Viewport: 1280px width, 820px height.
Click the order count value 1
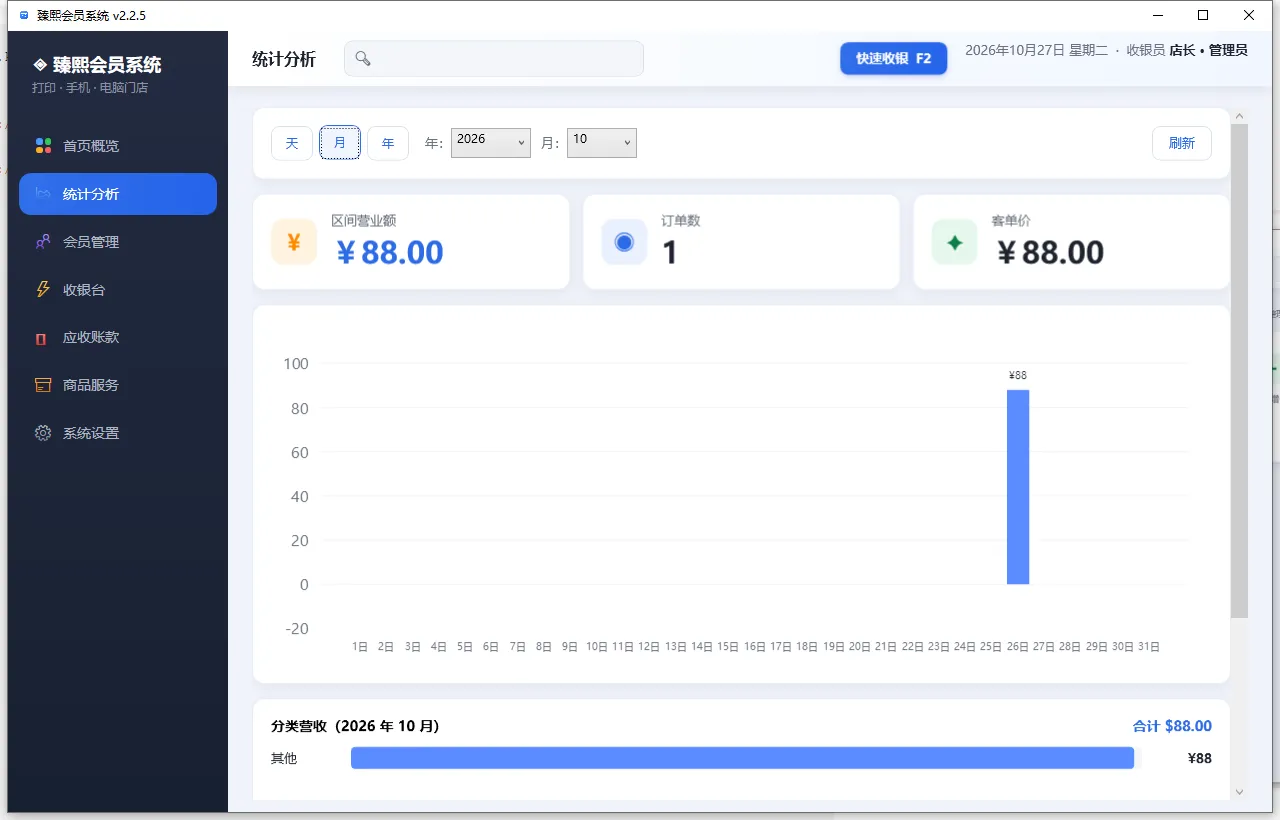670,253
